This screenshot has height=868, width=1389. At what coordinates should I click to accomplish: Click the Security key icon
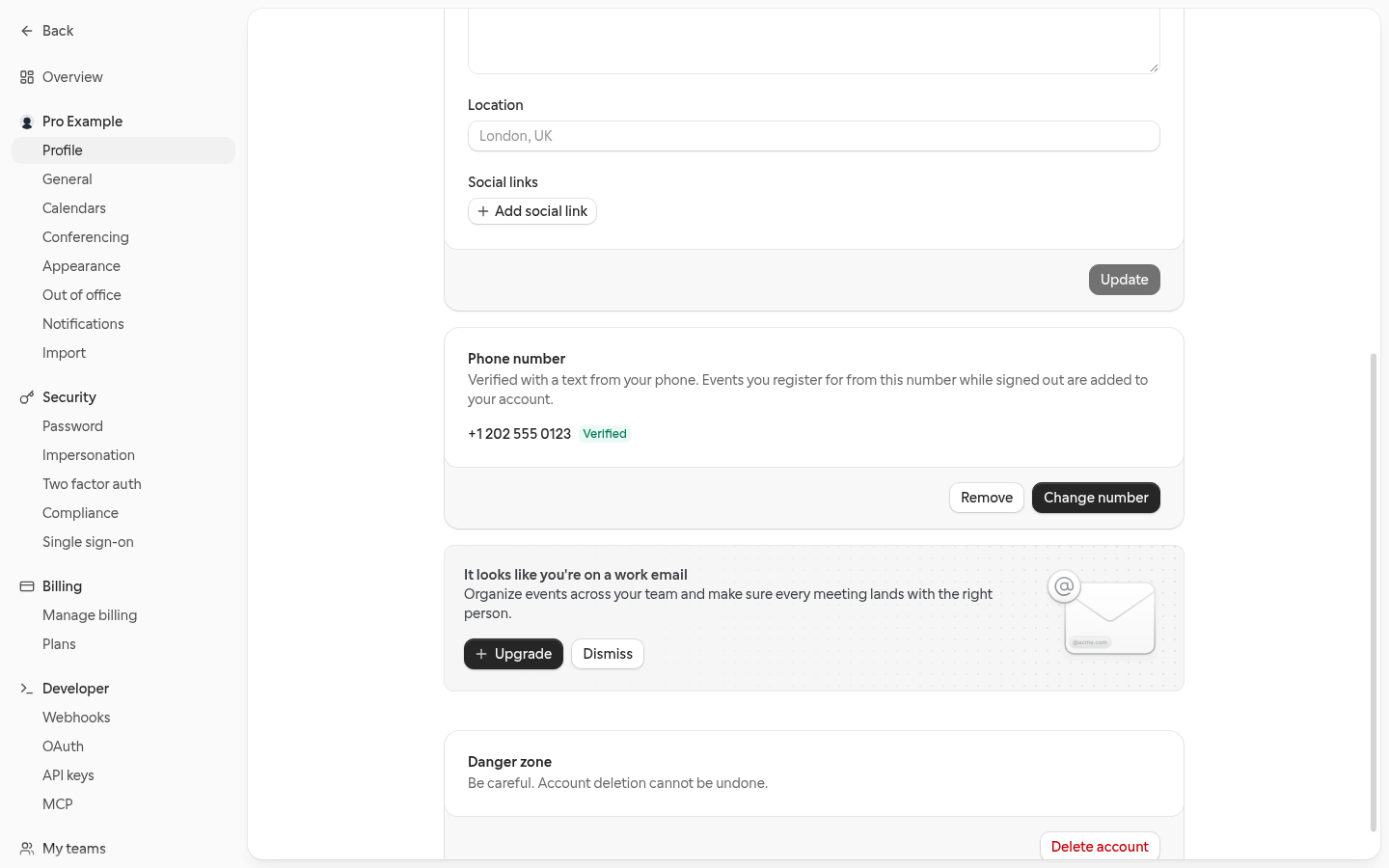tap(27, 397)
